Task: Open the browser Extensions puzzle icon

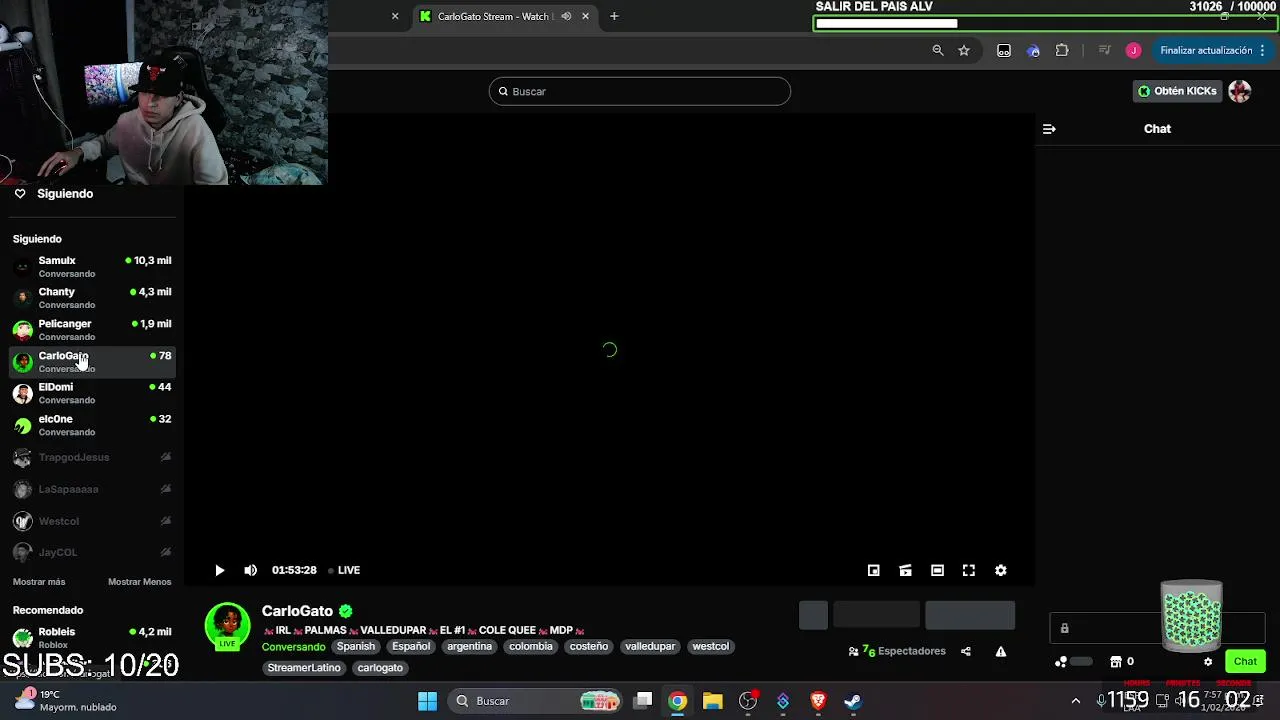Action: [x=1062, y=50]
